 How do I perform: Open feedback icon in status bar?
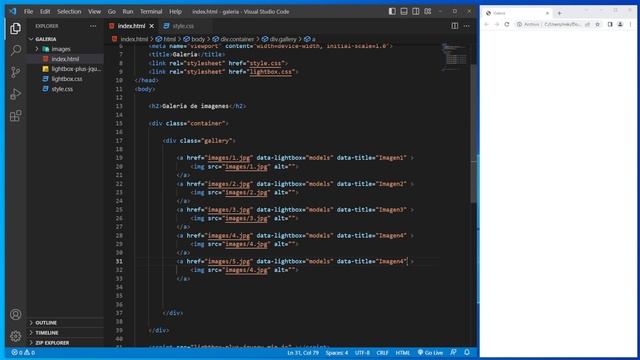point(453,352)
